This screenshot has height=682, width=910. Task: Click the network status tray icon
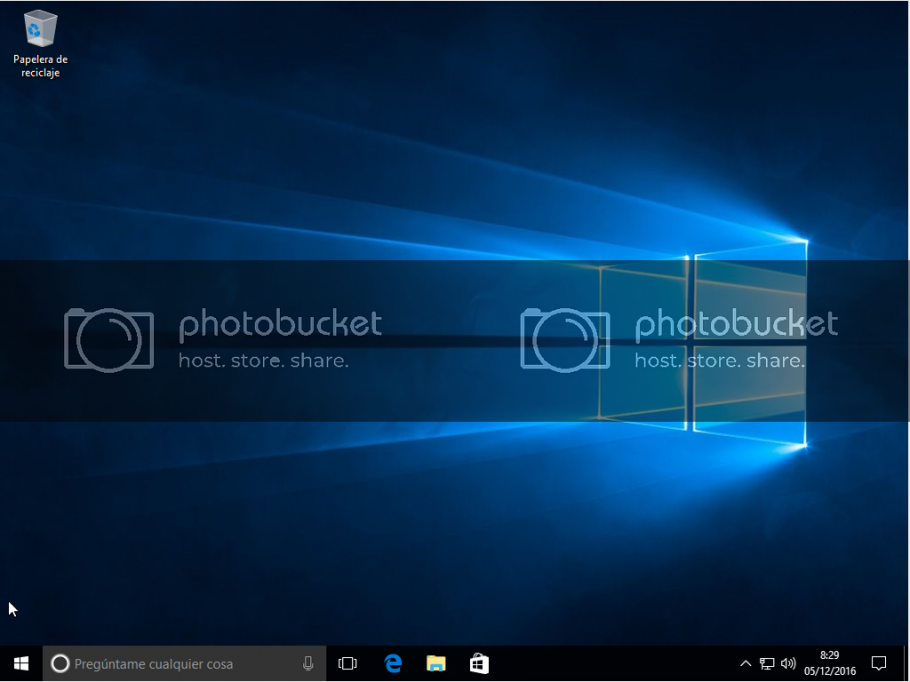767,663
